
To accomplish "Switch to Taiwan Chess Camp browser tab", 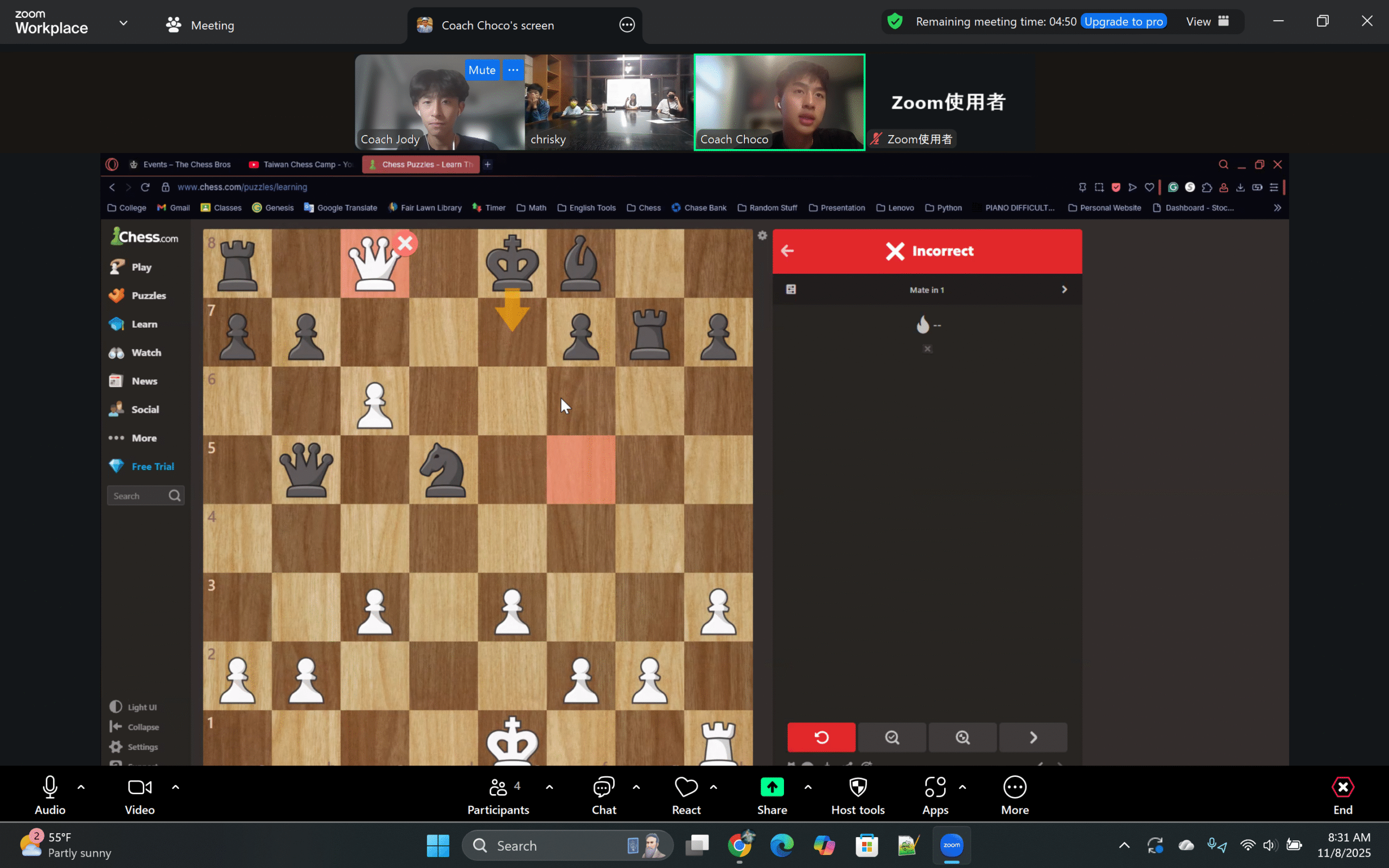I will [x=301, y=165].
